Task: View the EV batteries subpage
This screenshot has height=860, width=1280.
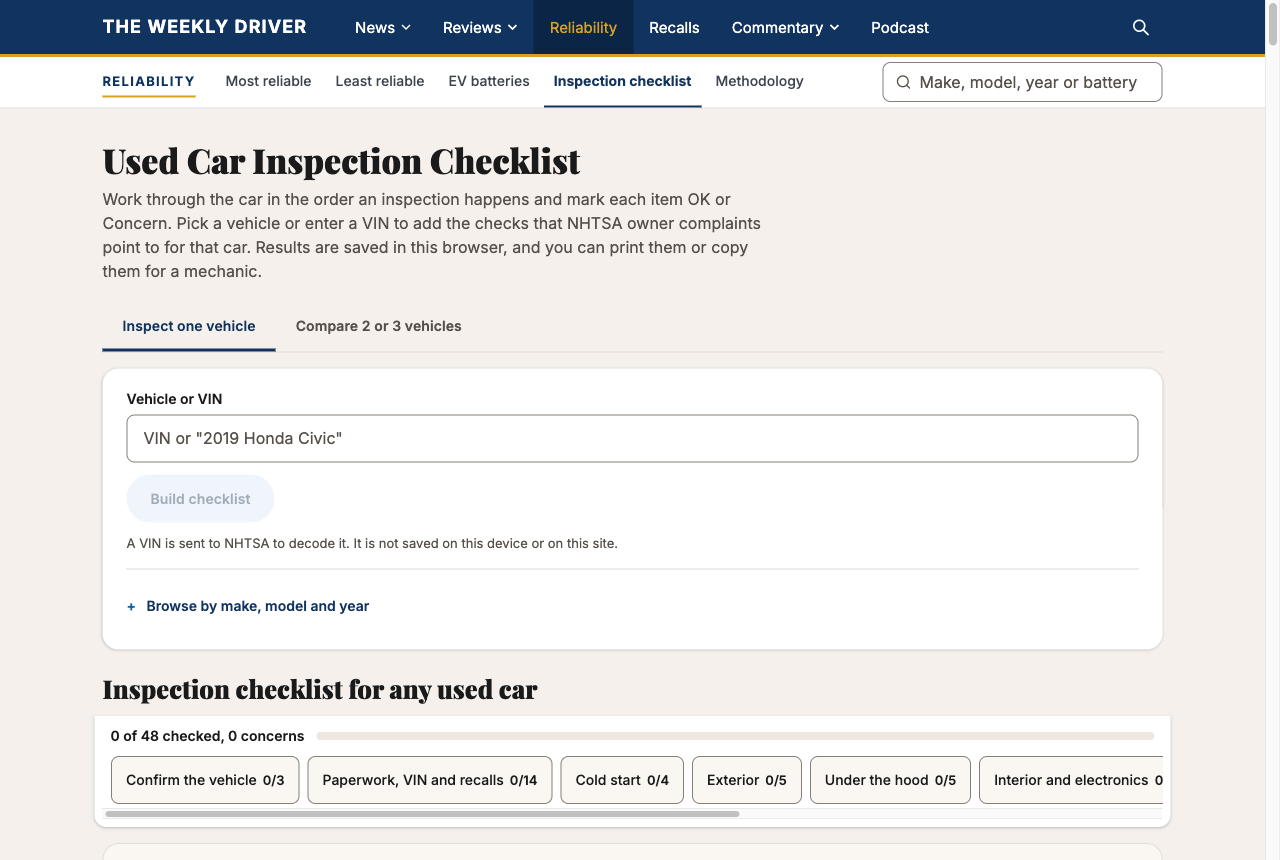Action: tap(489, 81)
